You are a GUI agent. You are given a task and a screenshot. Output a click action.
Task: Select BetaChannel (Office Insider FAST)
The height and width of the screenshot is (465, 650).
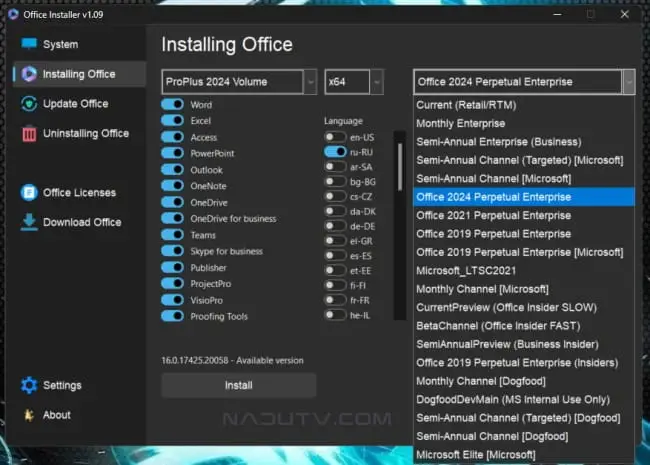coord(524,326)
